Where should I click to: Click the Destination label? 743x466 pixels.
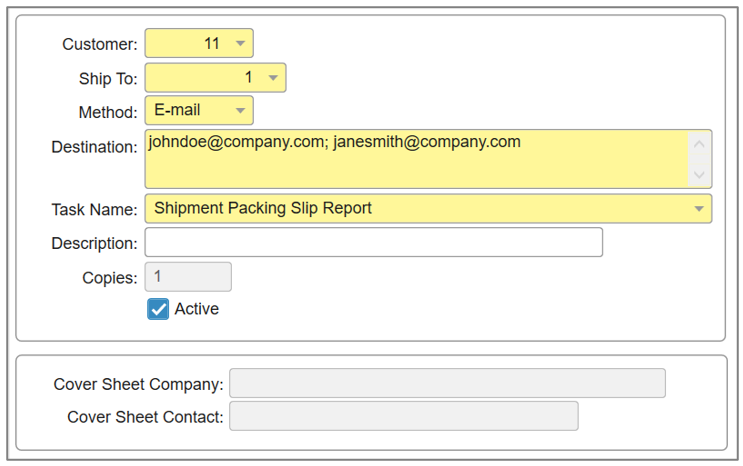94,147
